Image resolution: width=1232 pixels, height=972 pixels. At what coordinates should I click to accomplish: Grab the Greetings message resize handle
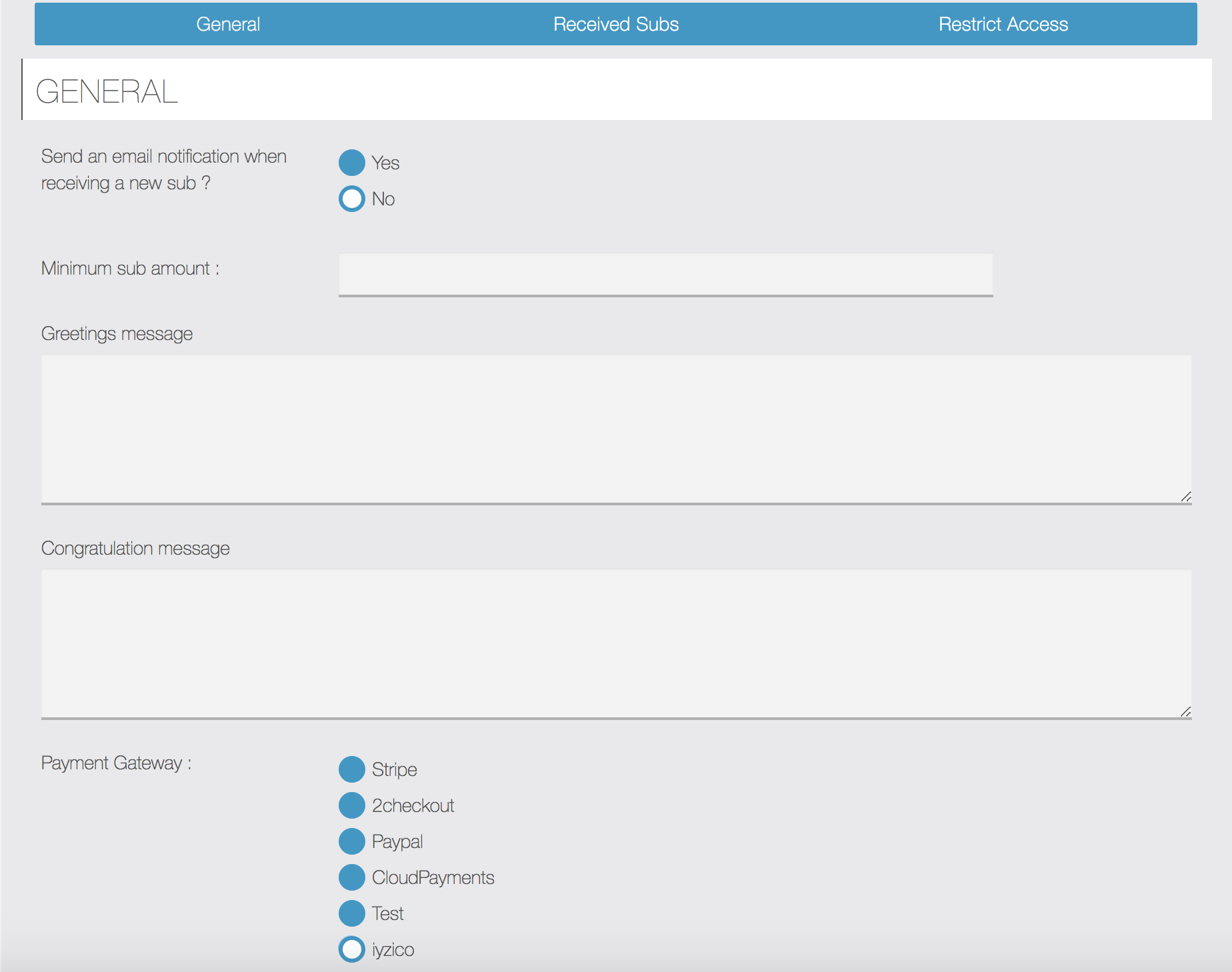[1185, 497]
